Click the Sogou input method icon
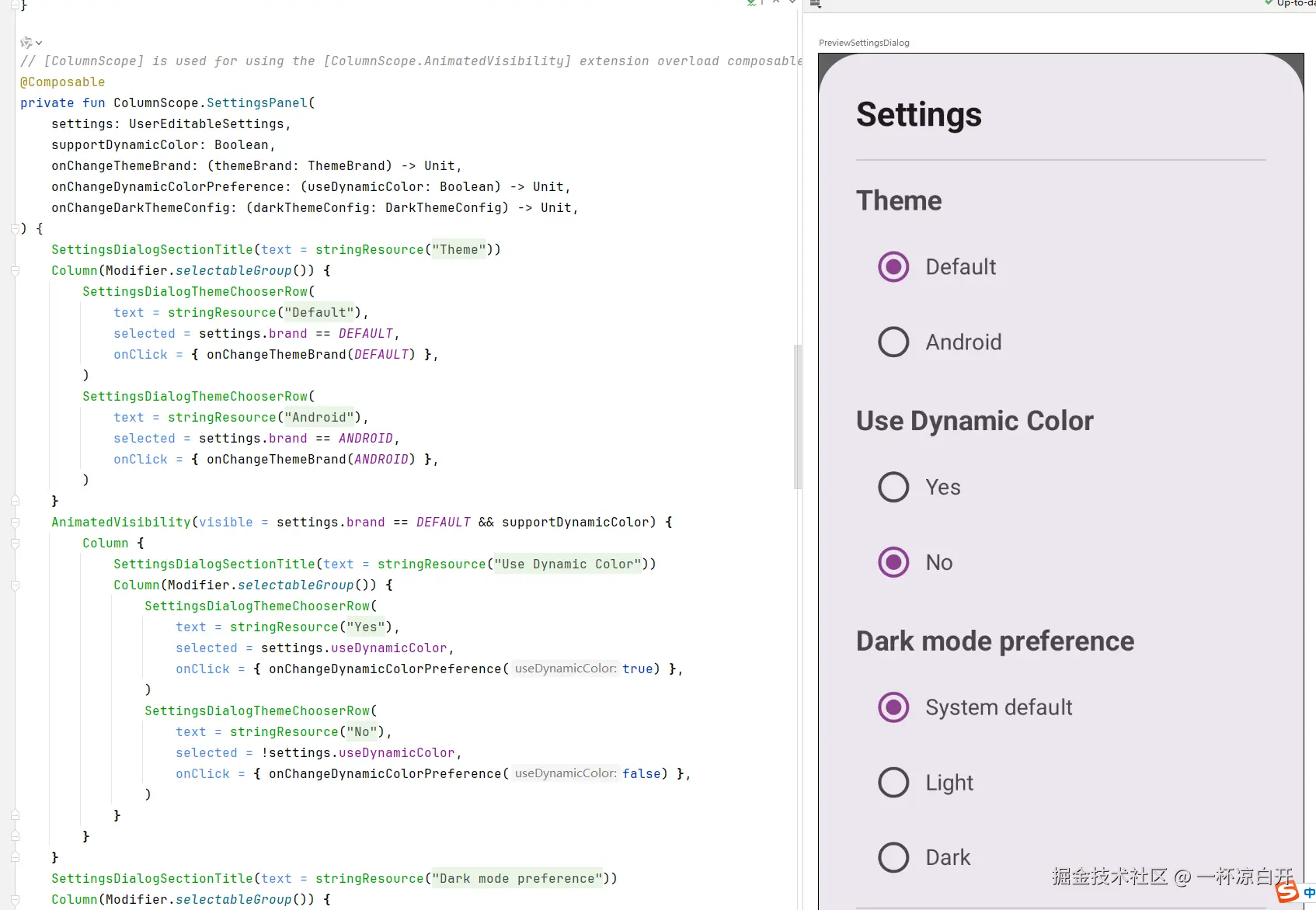 pos(1287,892)
